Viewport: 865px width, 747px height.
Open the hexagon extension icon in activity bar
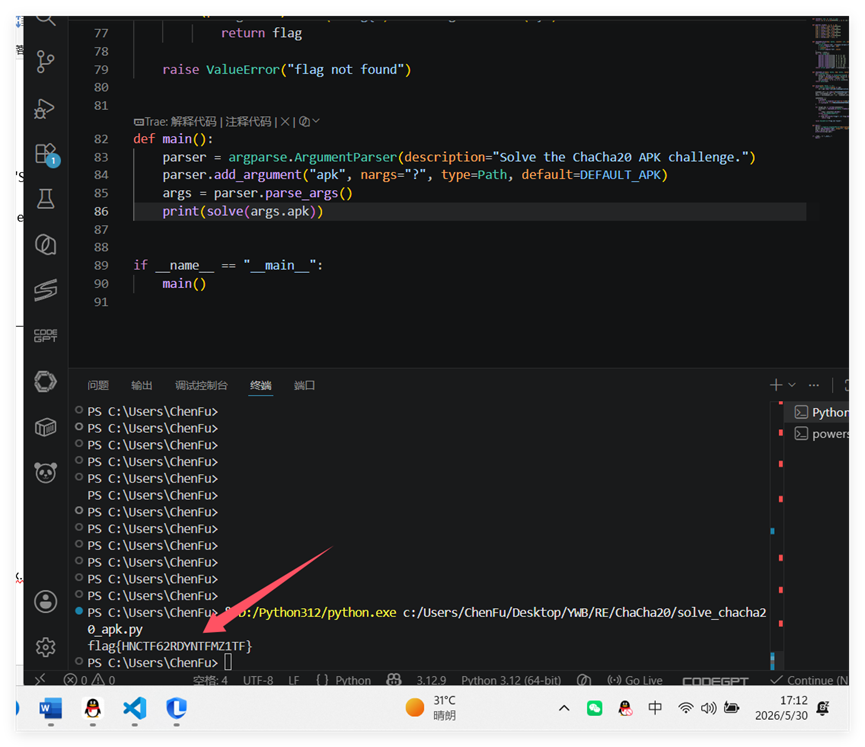point(45,381)
